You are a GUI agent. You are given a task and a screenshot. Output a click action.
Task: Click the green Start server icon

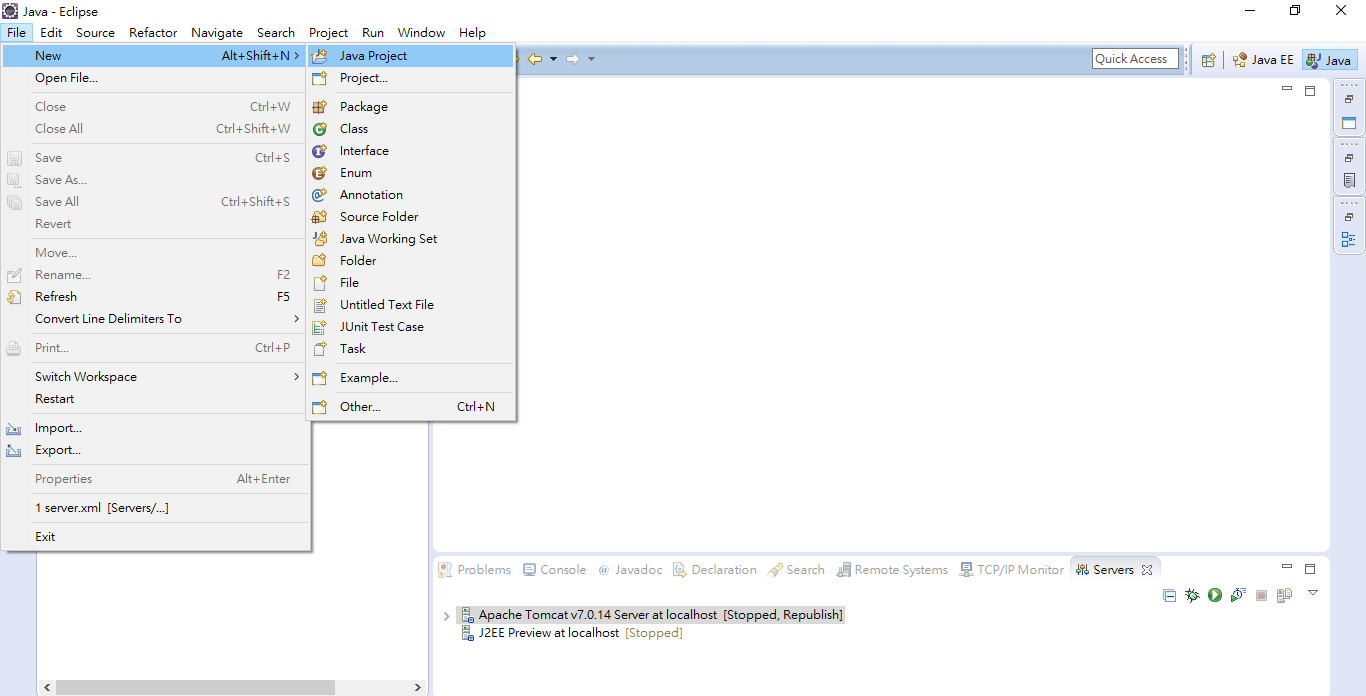(1215, 595)
